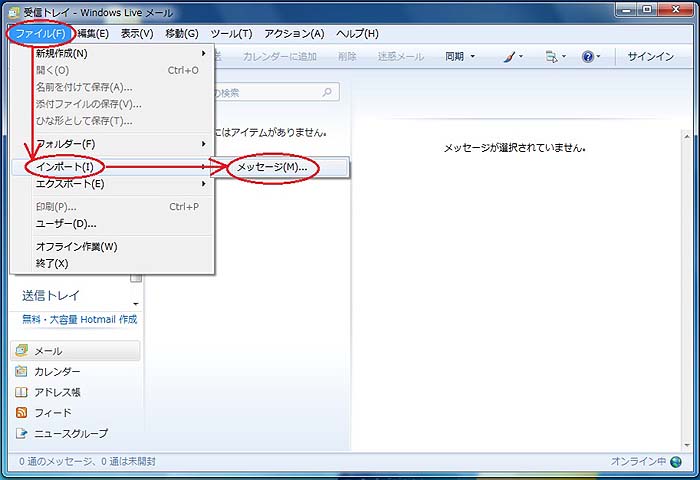Expand the 同期 (Sync) dropdown
Screen dimensions: 700x480
click(x=460, y=57)
